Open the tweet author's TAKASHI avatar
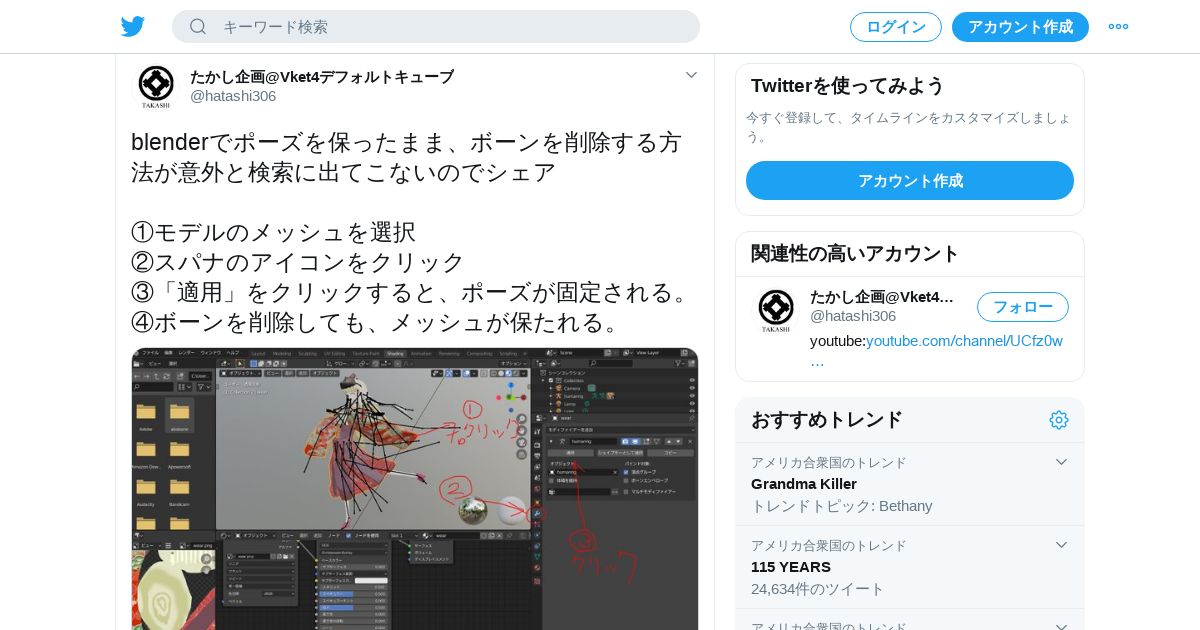Screen dimensions: 1200x630 coord(156,87)
